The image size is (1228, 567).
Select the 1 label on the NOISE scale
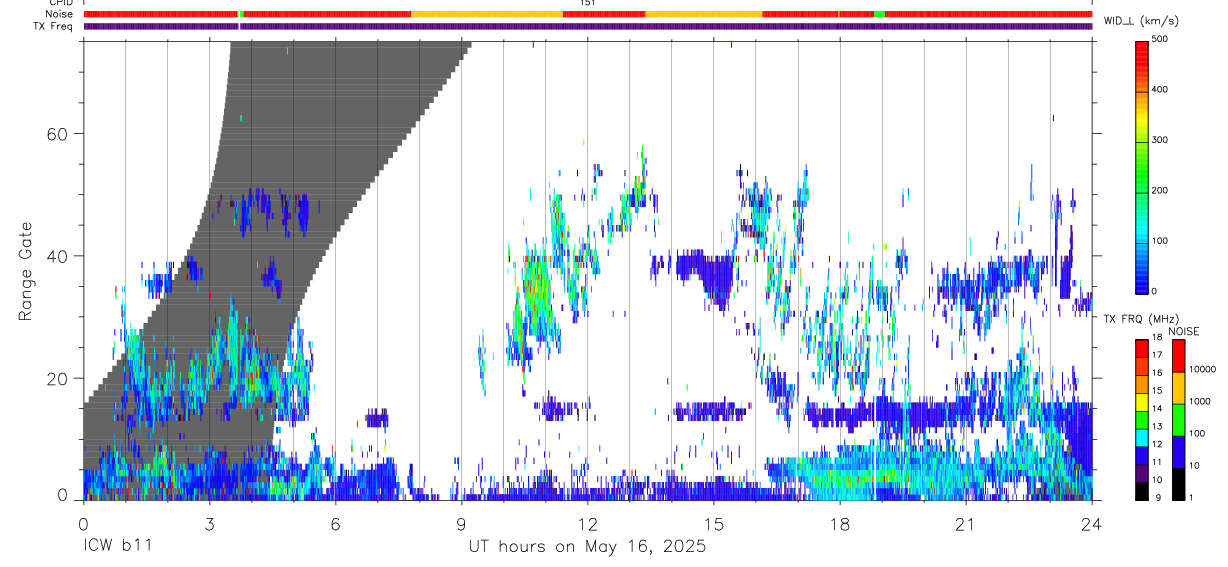[1190, 497]
